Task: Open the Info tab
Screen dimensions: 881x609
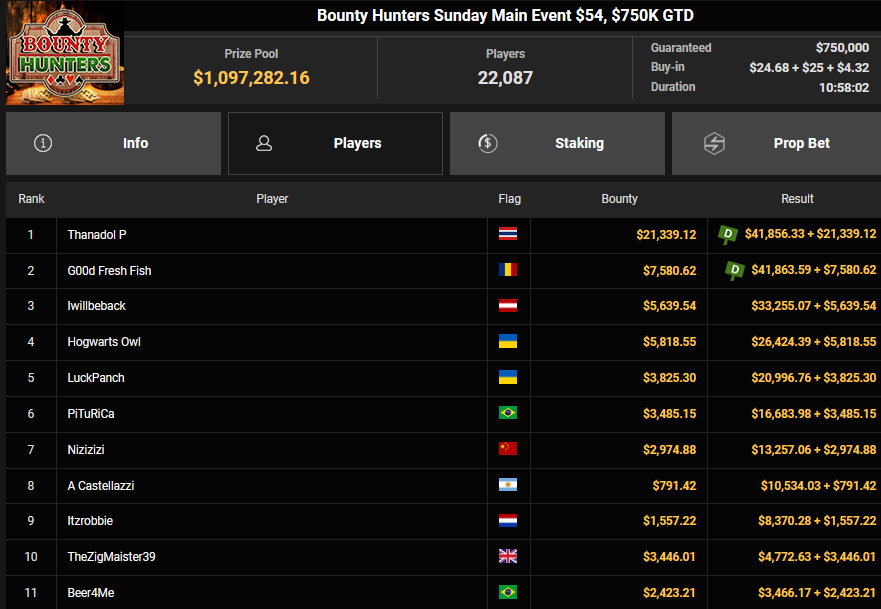Action: 113,143
